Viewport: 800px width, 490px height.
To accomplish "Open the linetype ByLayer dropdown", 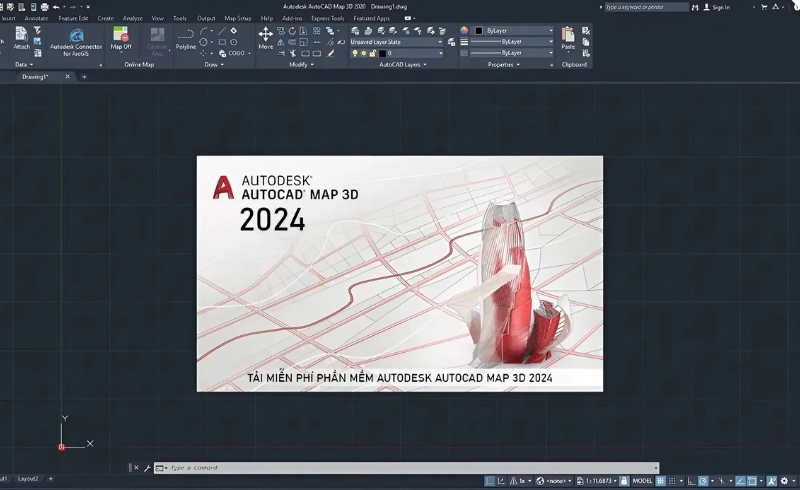I will click(512, 53).
